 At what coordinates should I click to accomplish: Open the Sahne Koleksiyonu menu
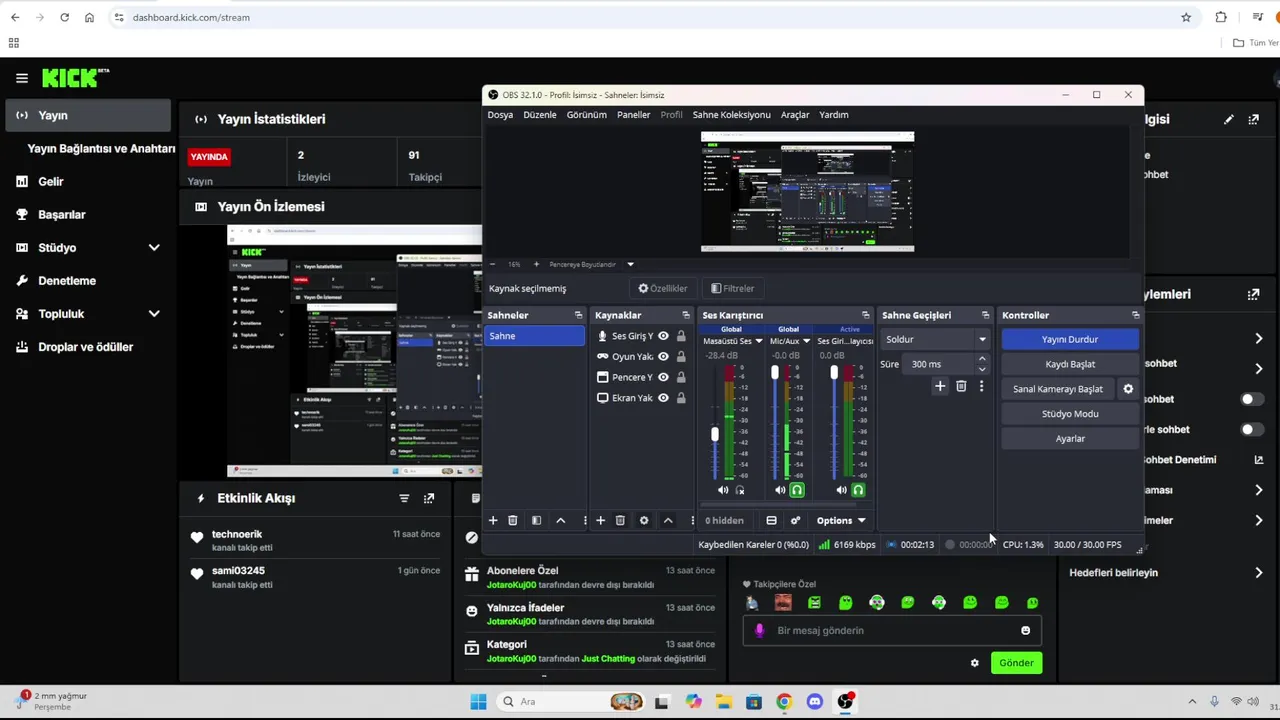pyautogui.click(x=732, y=115)
